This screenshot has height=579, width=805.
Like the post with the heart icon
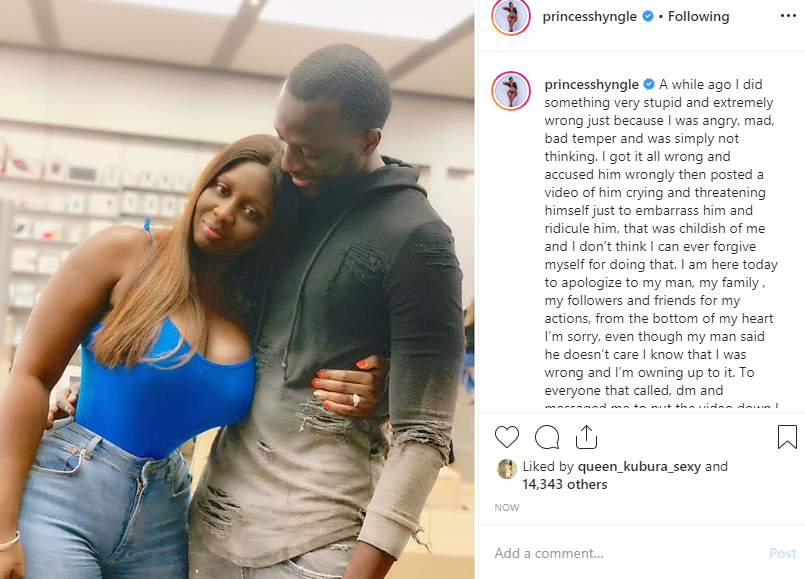pyautogui.click(x=507, y=437)
